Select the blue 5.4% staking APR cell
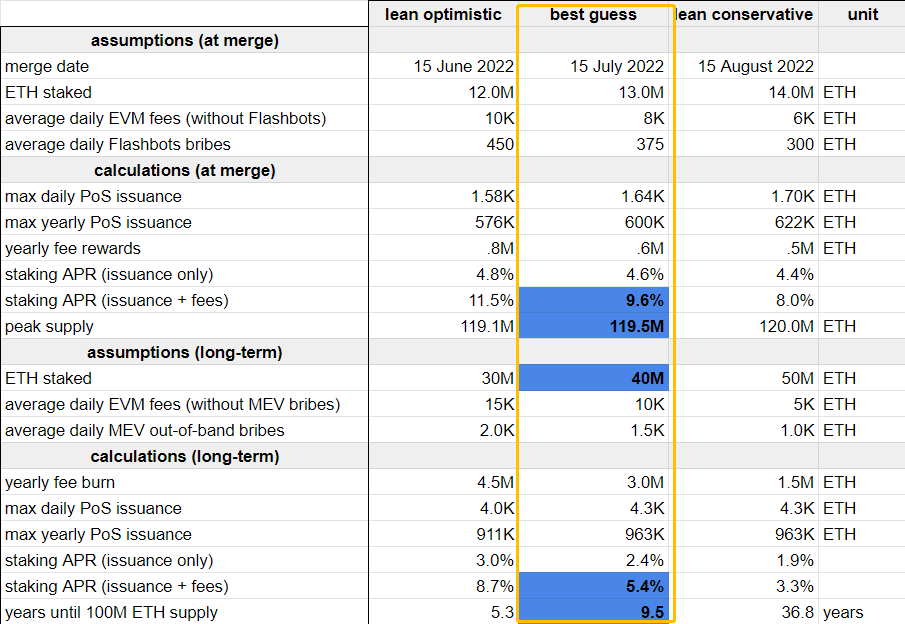 pyautogui.click(x=593, y=586)
